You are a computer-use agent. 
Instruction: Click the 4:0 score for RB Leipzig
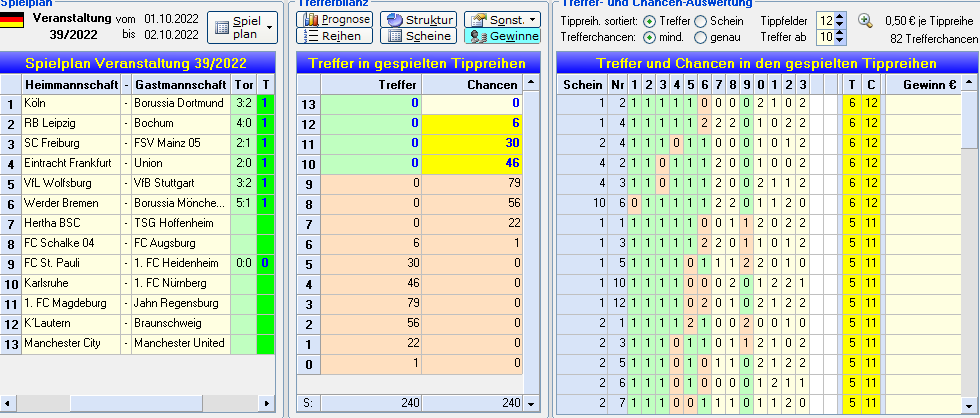(243, 123)
